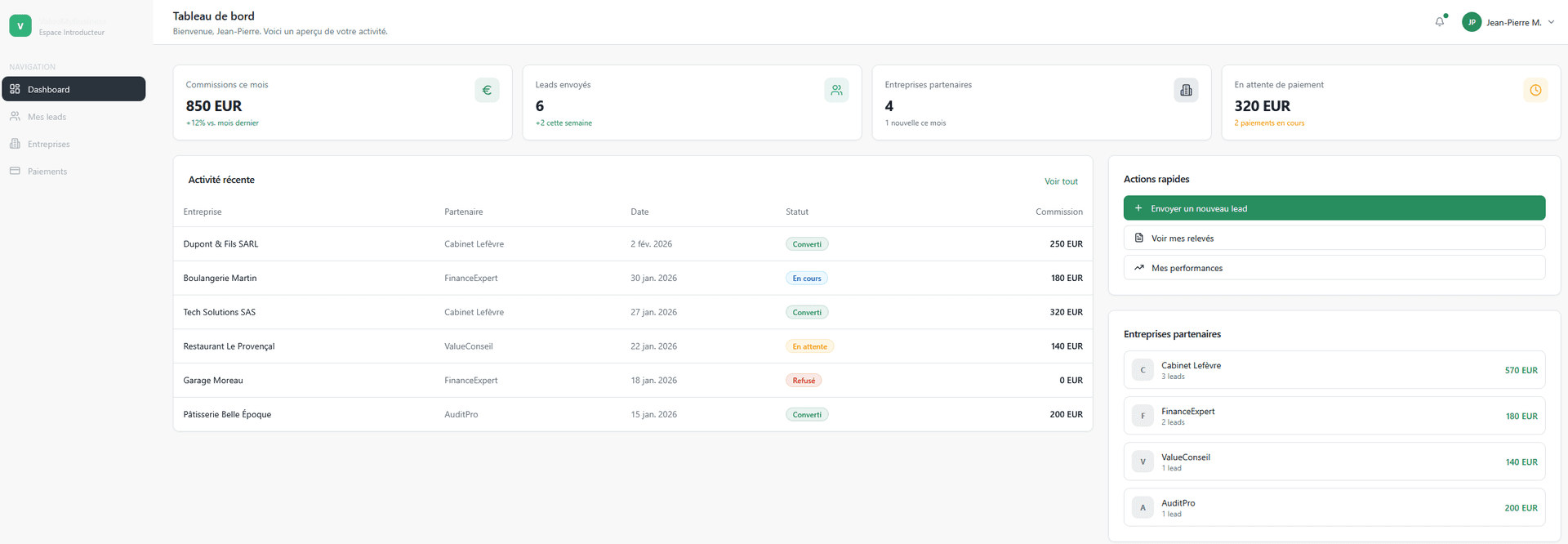Select Boulangerie Martin row

633,278
